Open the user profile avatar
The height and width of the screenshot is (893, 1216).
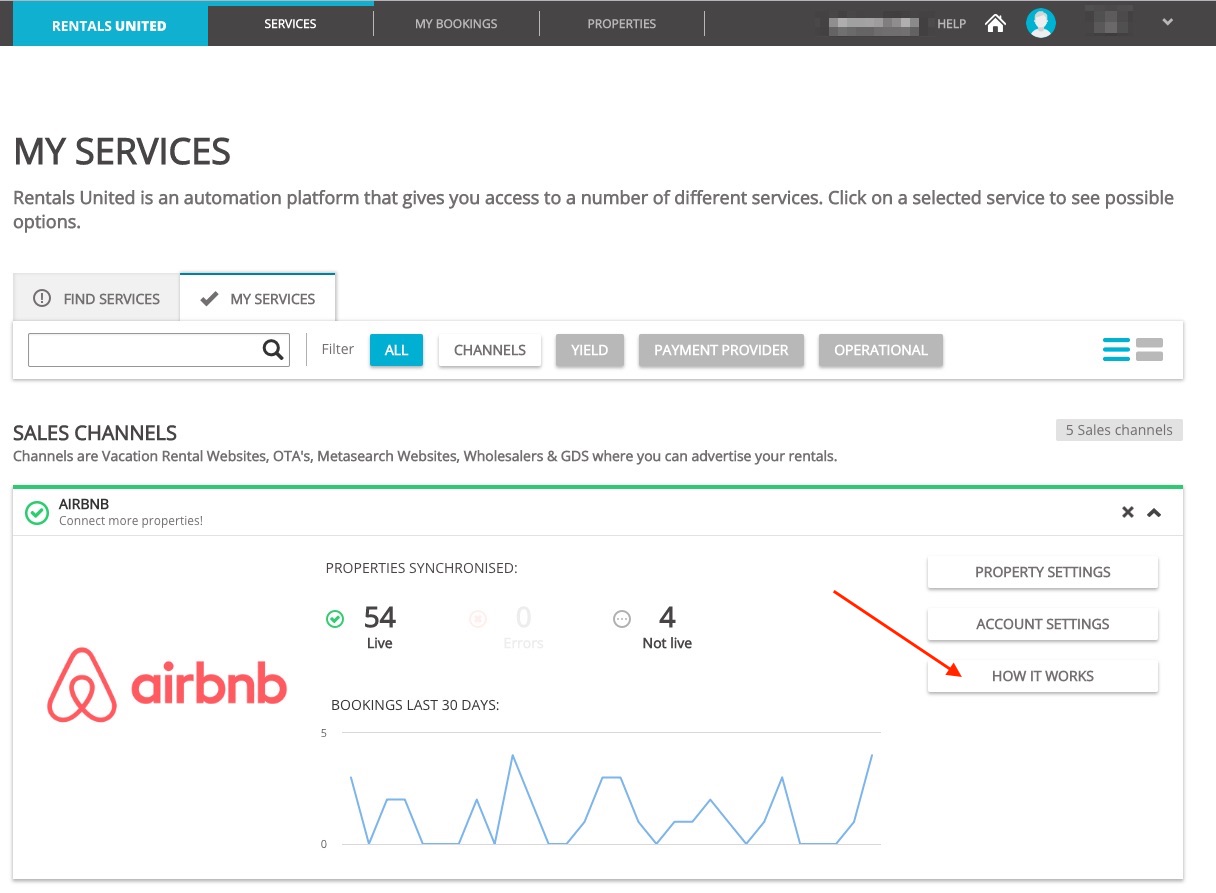pos(1041,23)
